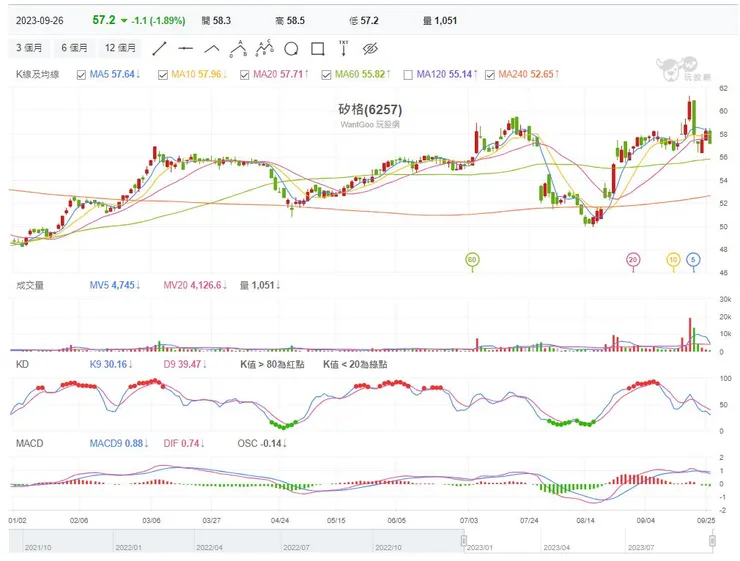This screenshot has width=740, height=561.
Task: Hide drawings with the eye-slash icon
Action: (x=370, y=48)
